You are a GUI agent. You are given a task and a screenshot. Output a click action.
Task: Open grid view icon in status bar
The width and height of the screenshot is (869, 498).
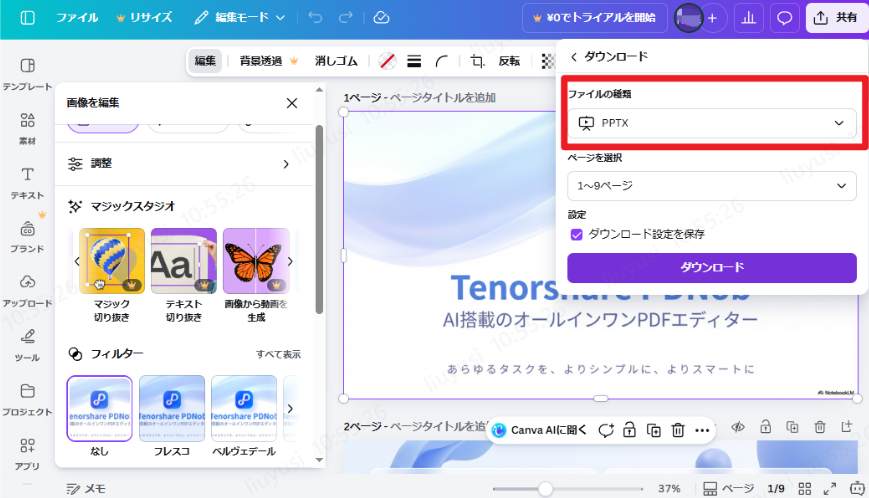click(805, 489)
